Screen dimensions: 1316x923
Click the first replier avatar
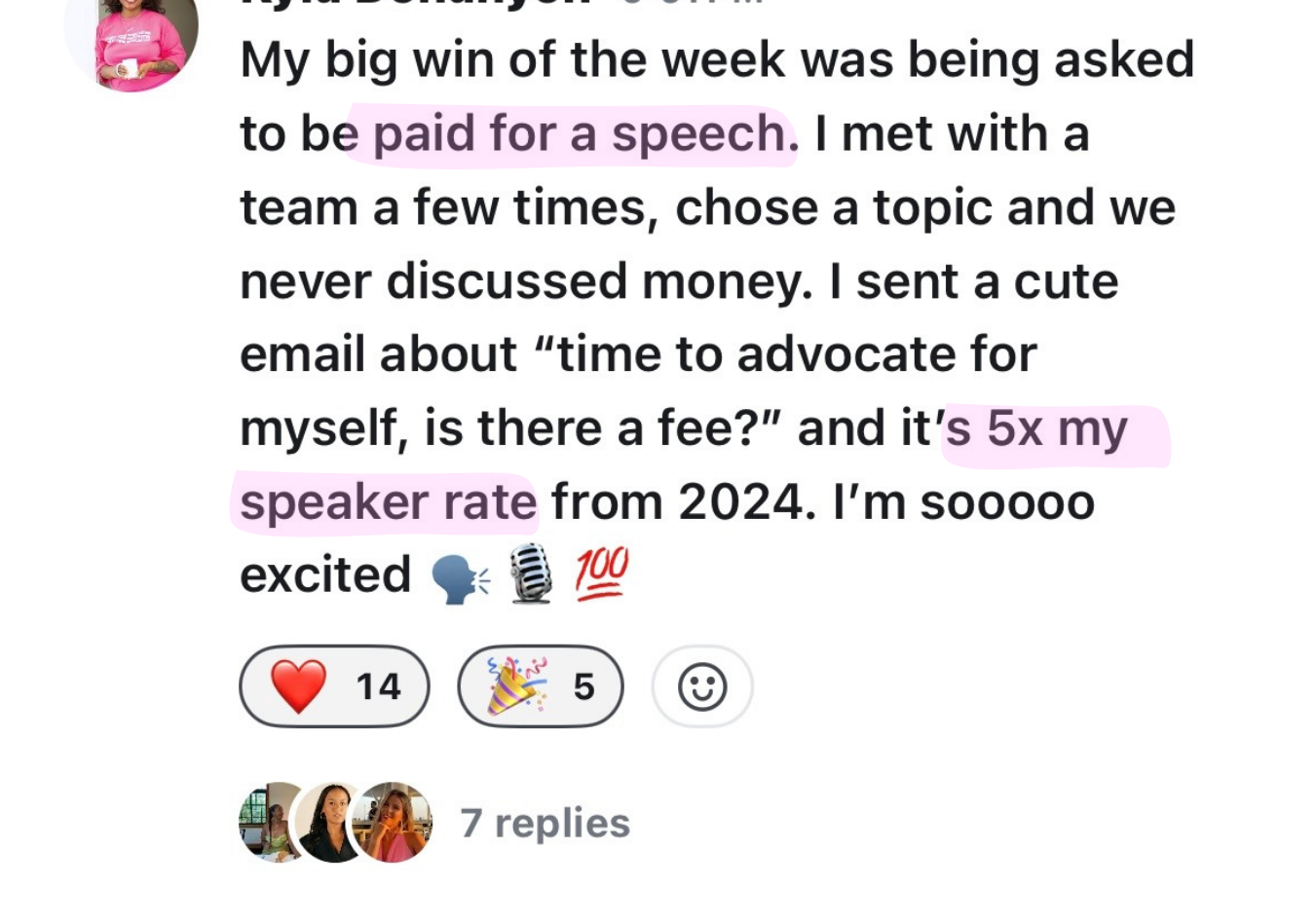(271, 823)
